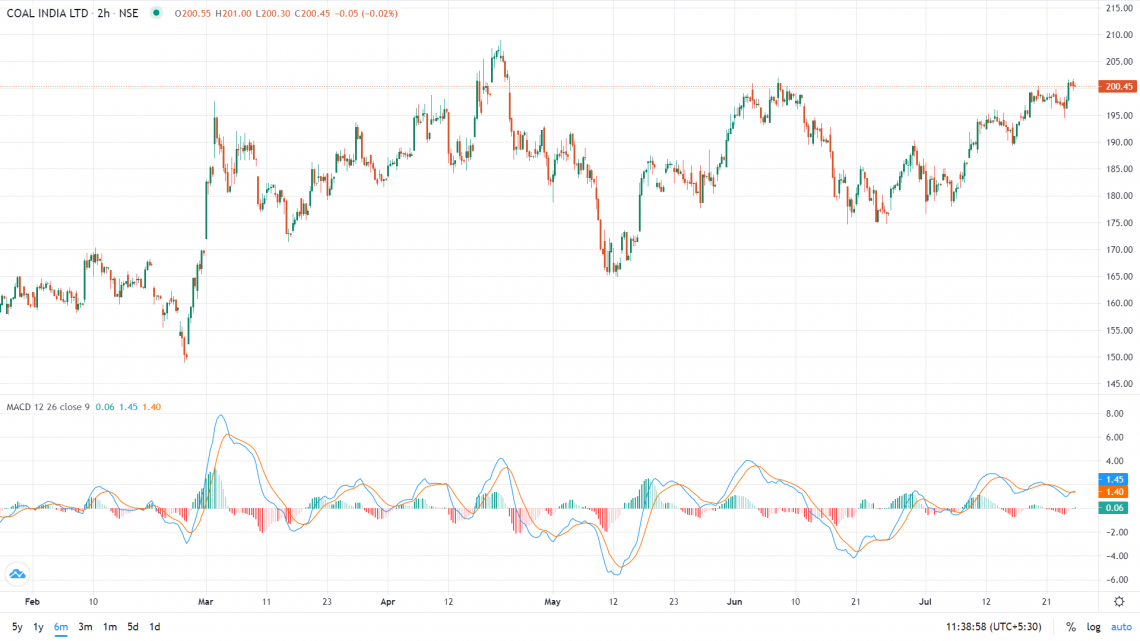Click the green market status dot
This screenshot has height=641, width=1140.
coord(156,13)
